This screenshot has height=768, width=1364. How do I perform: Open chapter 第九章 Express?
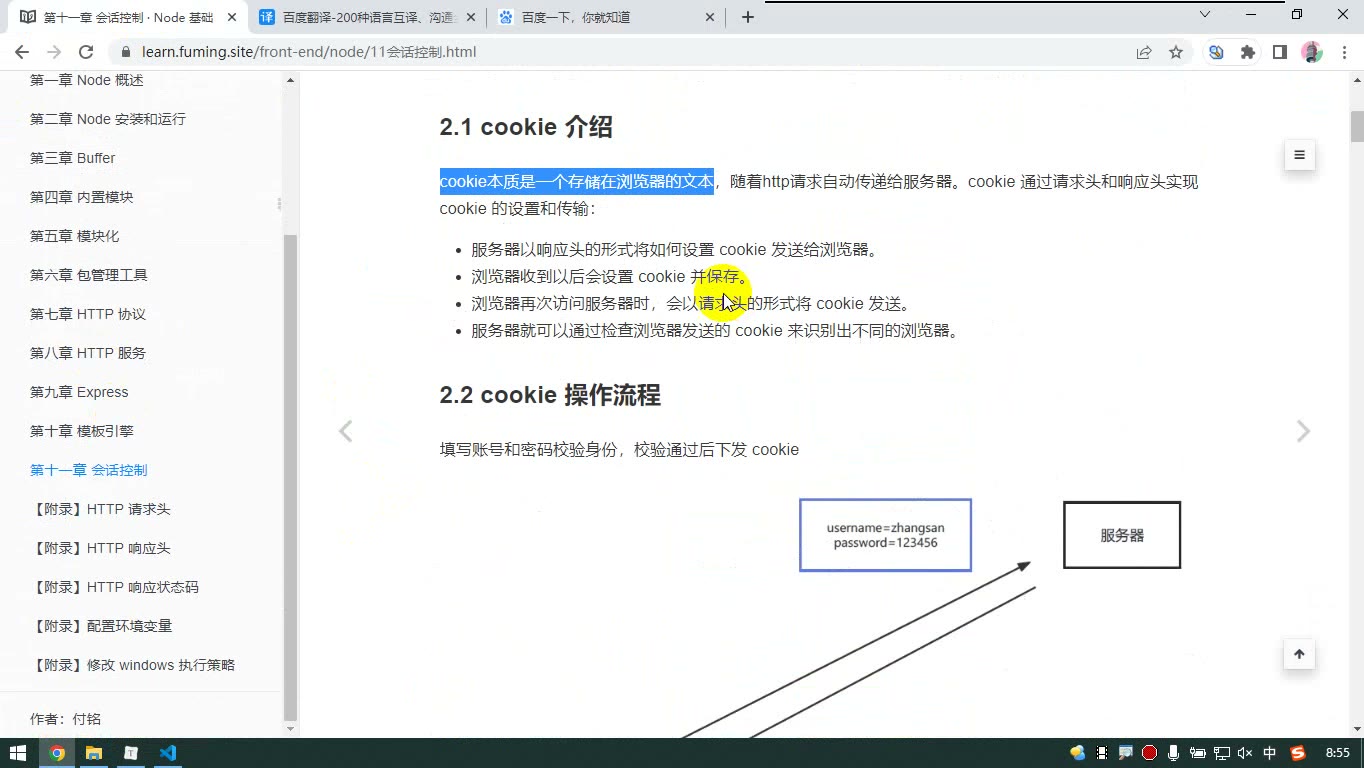[x=79, y=392]
